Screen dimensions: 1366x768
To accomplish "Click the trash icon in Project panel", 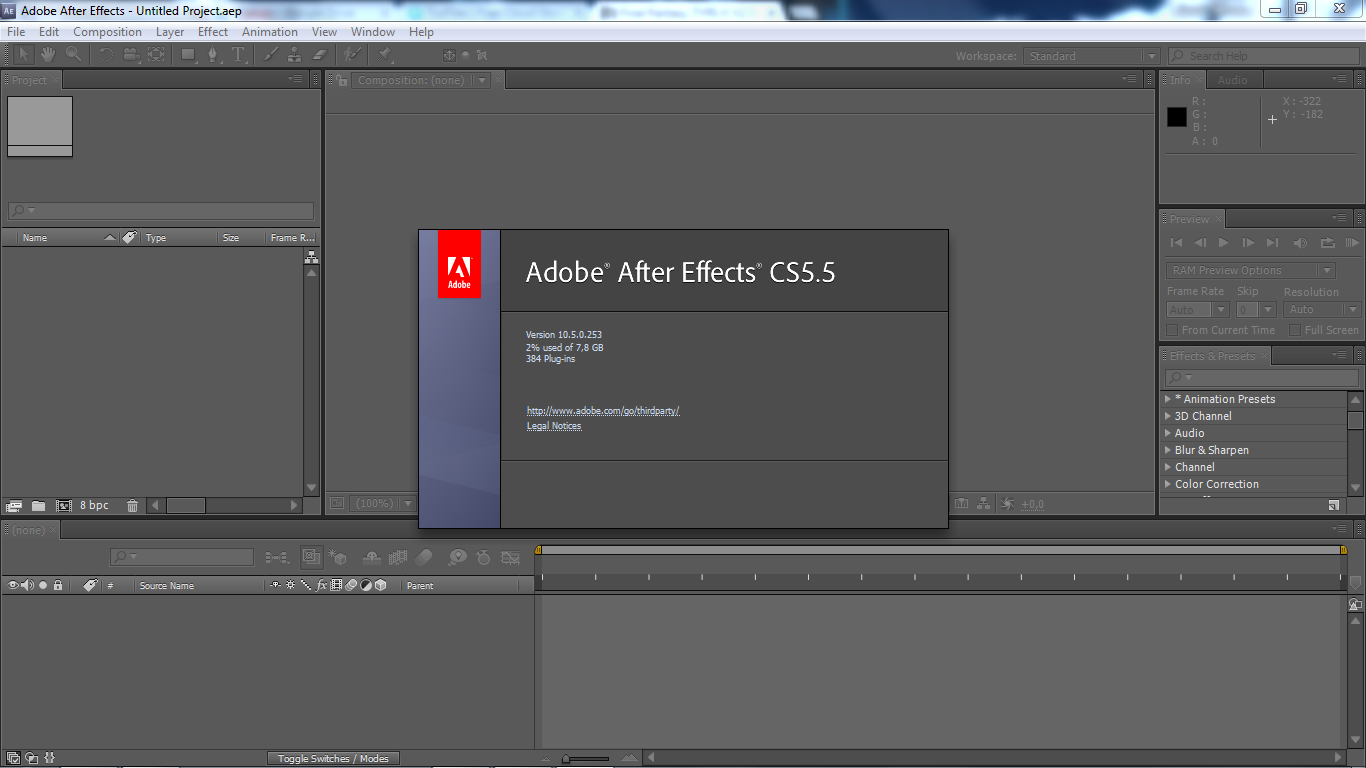I will click(x=133, y=506).
